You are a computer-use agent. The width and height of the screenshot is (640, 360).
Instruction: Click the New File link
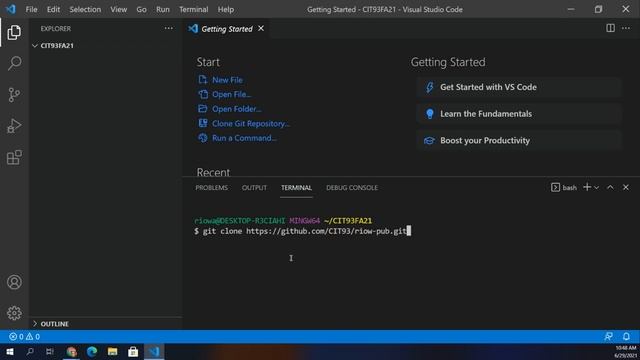pos(227,80)
